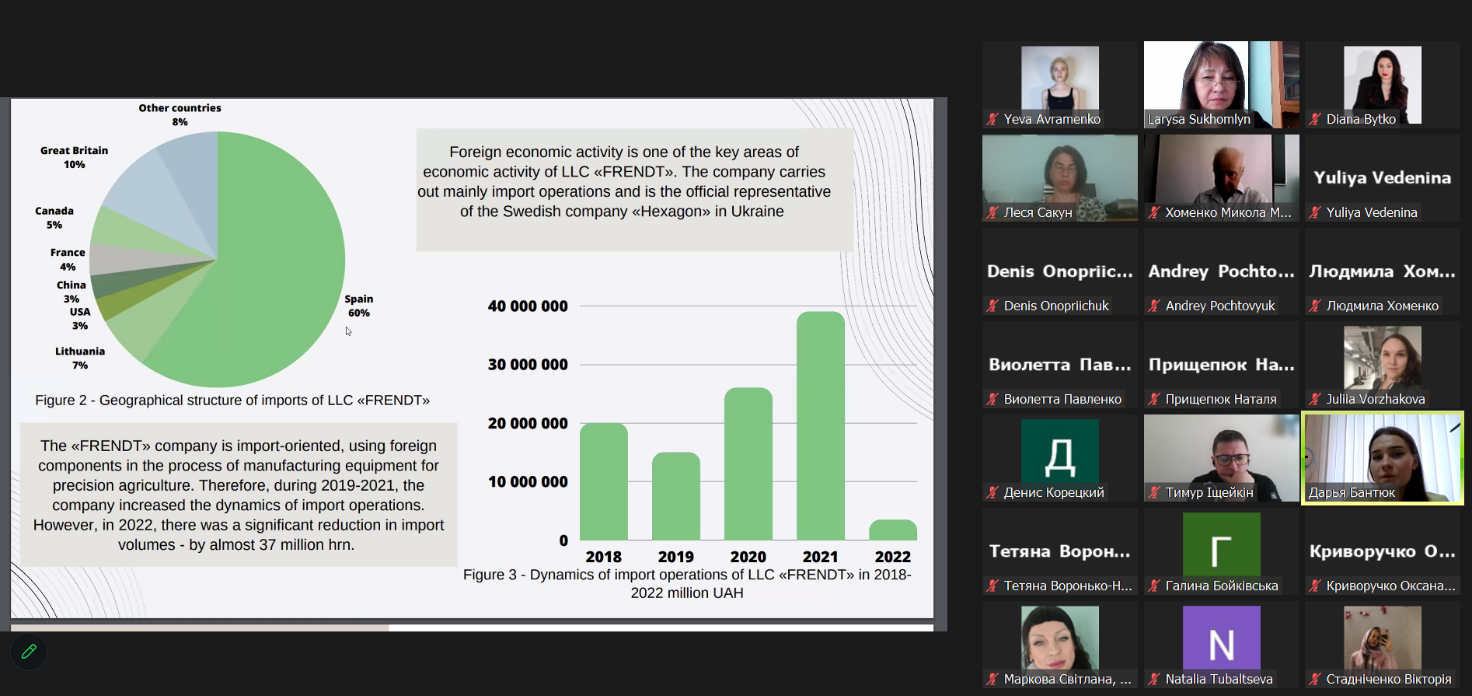This screenshot has width=1472, height=696.
Task: Click muted mic icon beside Тетяна Воронько label
Action: 993,586
